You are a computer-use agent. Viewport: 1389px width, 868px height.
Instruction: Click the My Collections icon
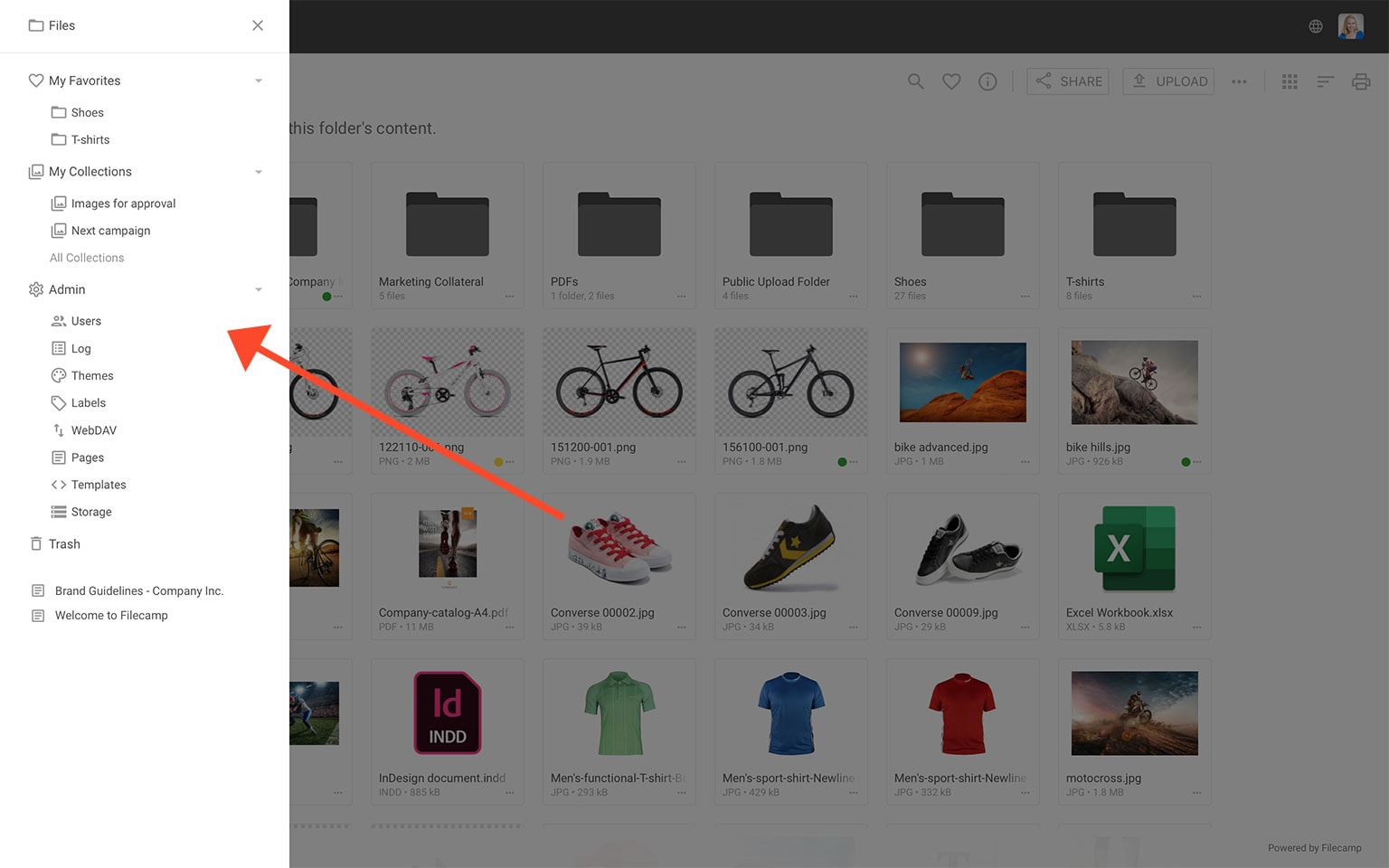(36, 172)
